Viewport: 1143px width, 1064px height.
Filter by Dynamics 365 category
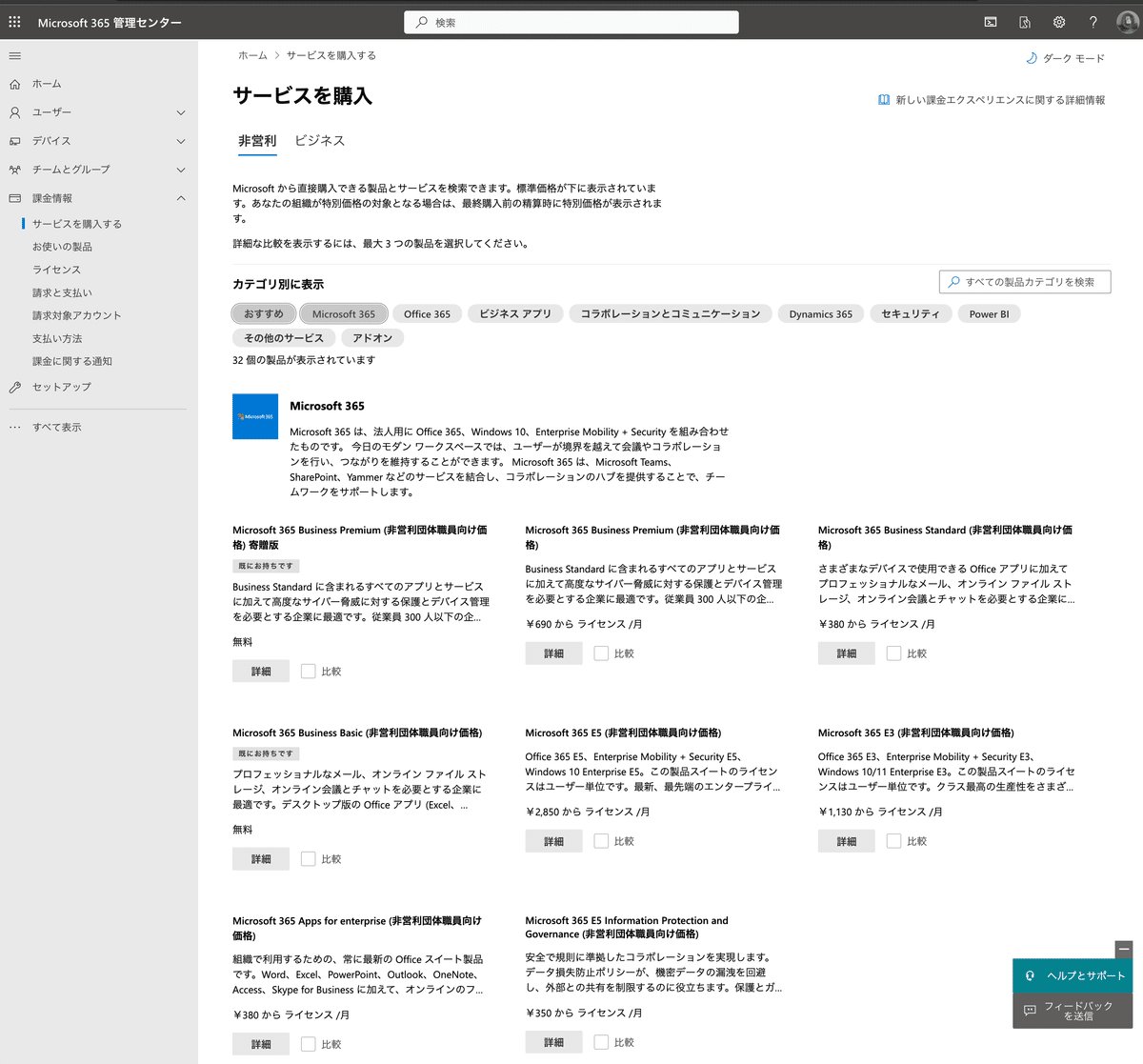[x=821, y=313]
